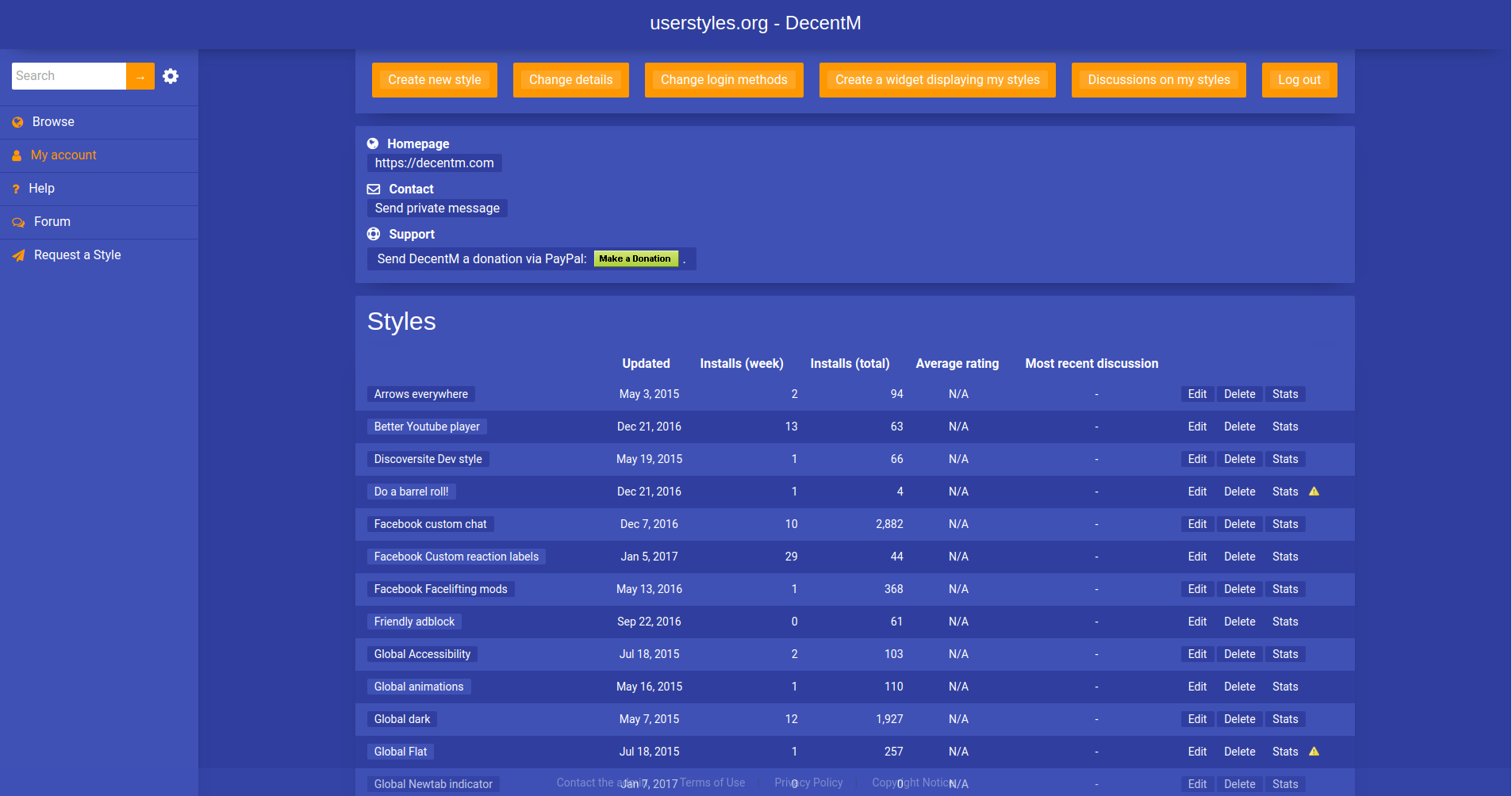
Task: Open Discussions on my styles
Action: pyautogui.click(x=1158, y=79)
